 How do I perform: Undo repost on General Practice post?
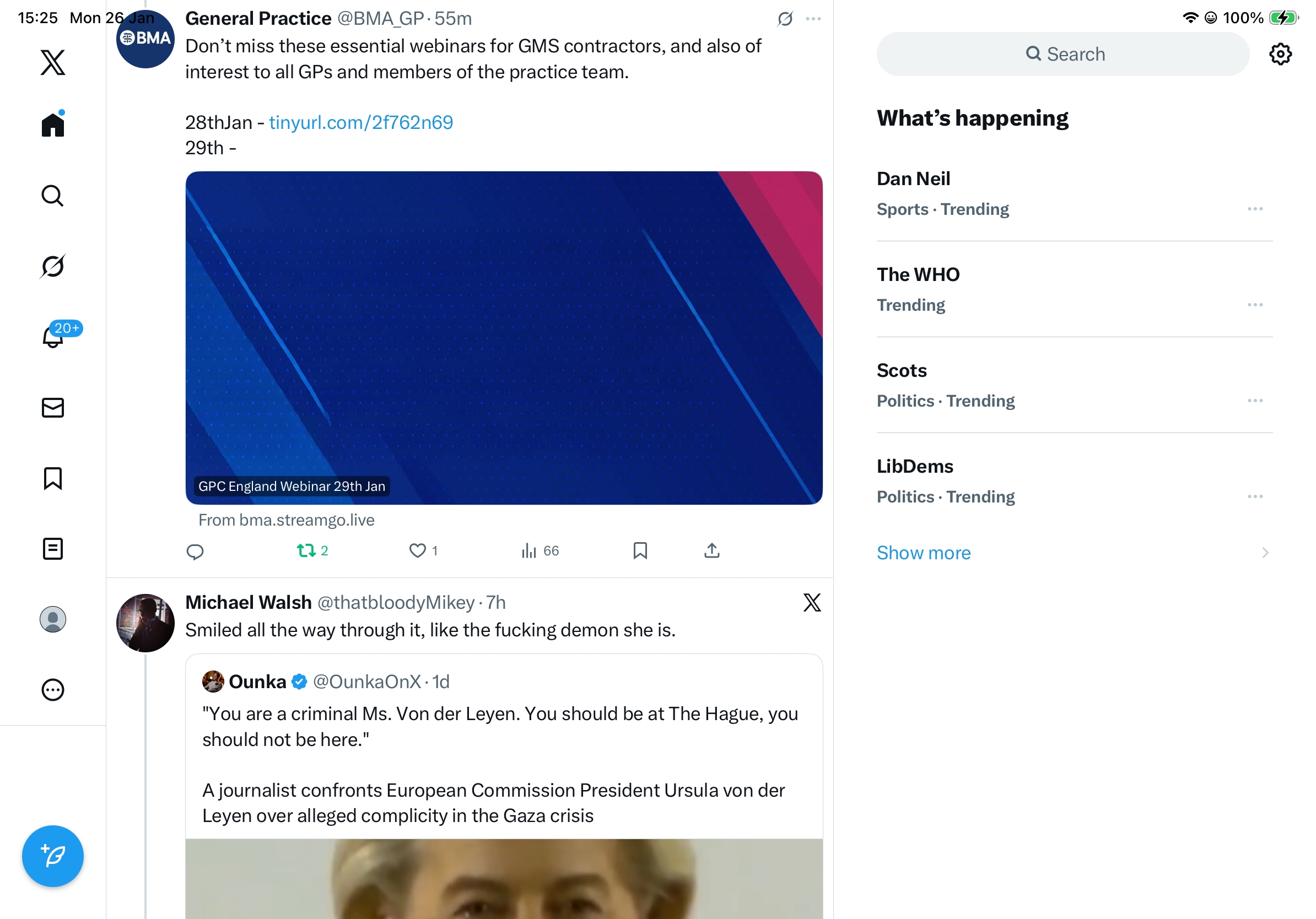306,551
